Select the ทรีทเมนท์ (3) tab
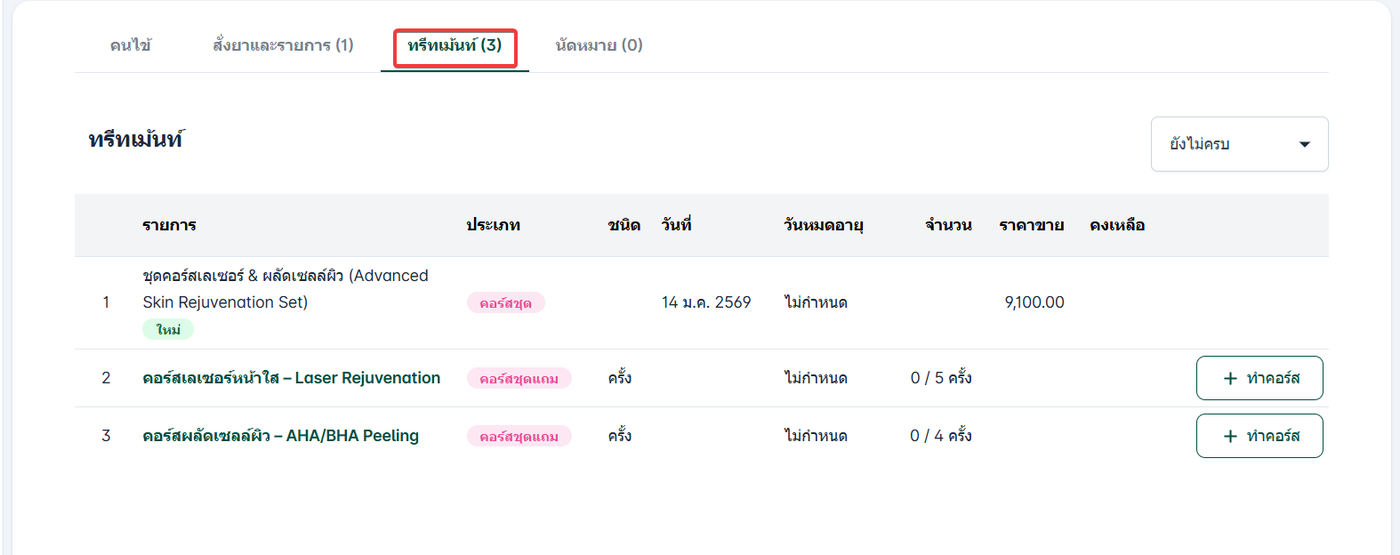The image size is (1400, 555). 455,45
